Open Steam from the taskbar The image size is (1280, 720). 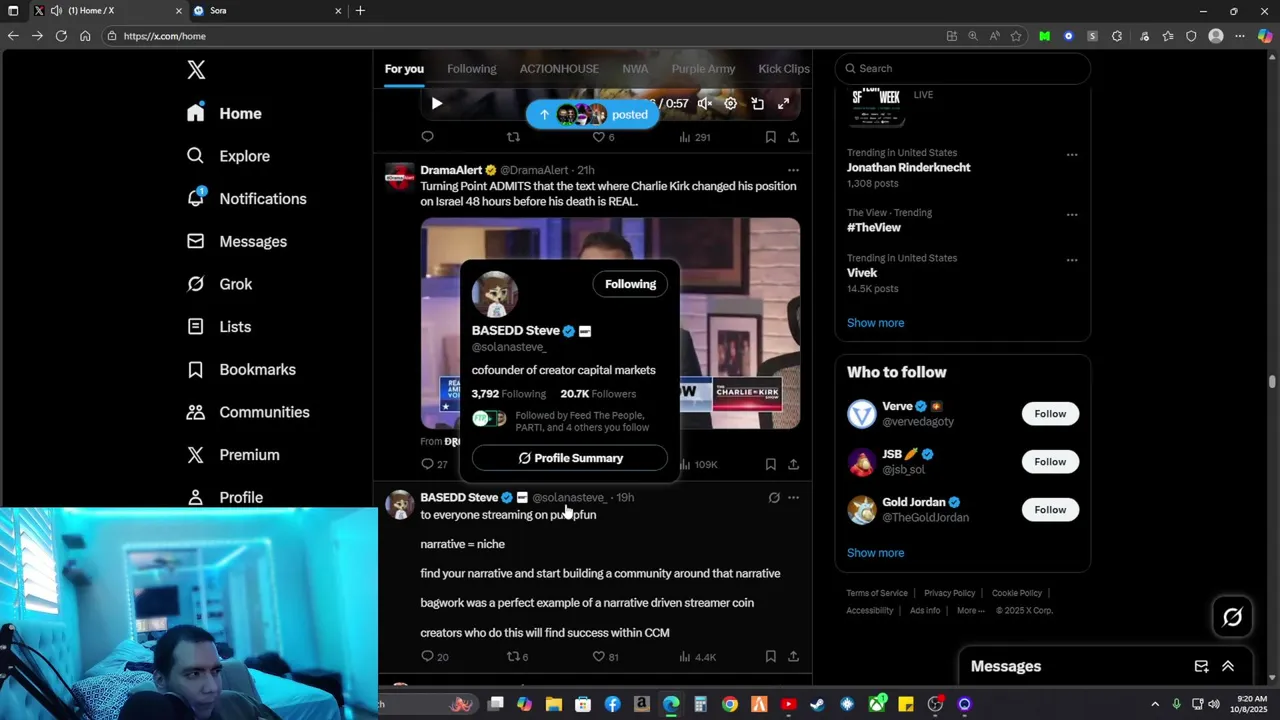click(x=817, y=704)
